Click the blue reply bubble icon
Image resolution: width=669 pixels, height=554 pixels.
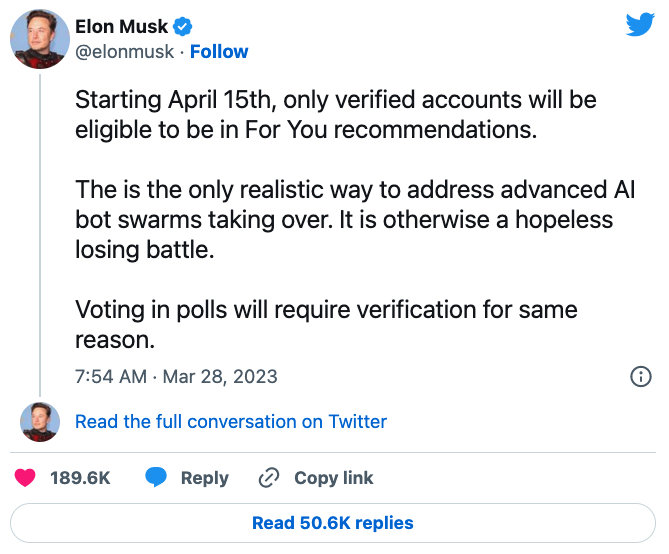[156, 477]
